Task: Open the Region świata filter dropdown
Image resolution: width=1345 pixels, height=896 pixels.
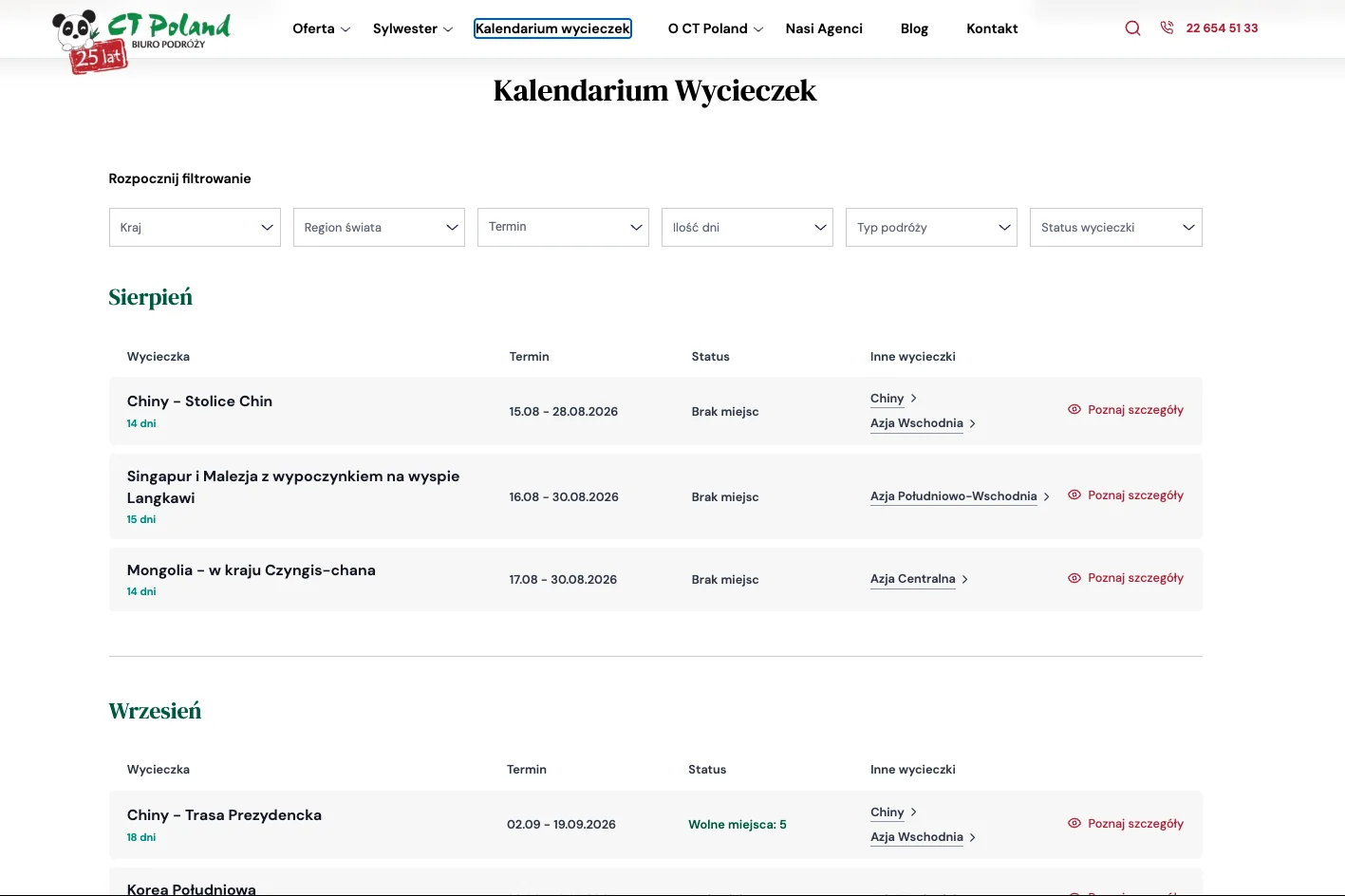Action: pos(379,227)
